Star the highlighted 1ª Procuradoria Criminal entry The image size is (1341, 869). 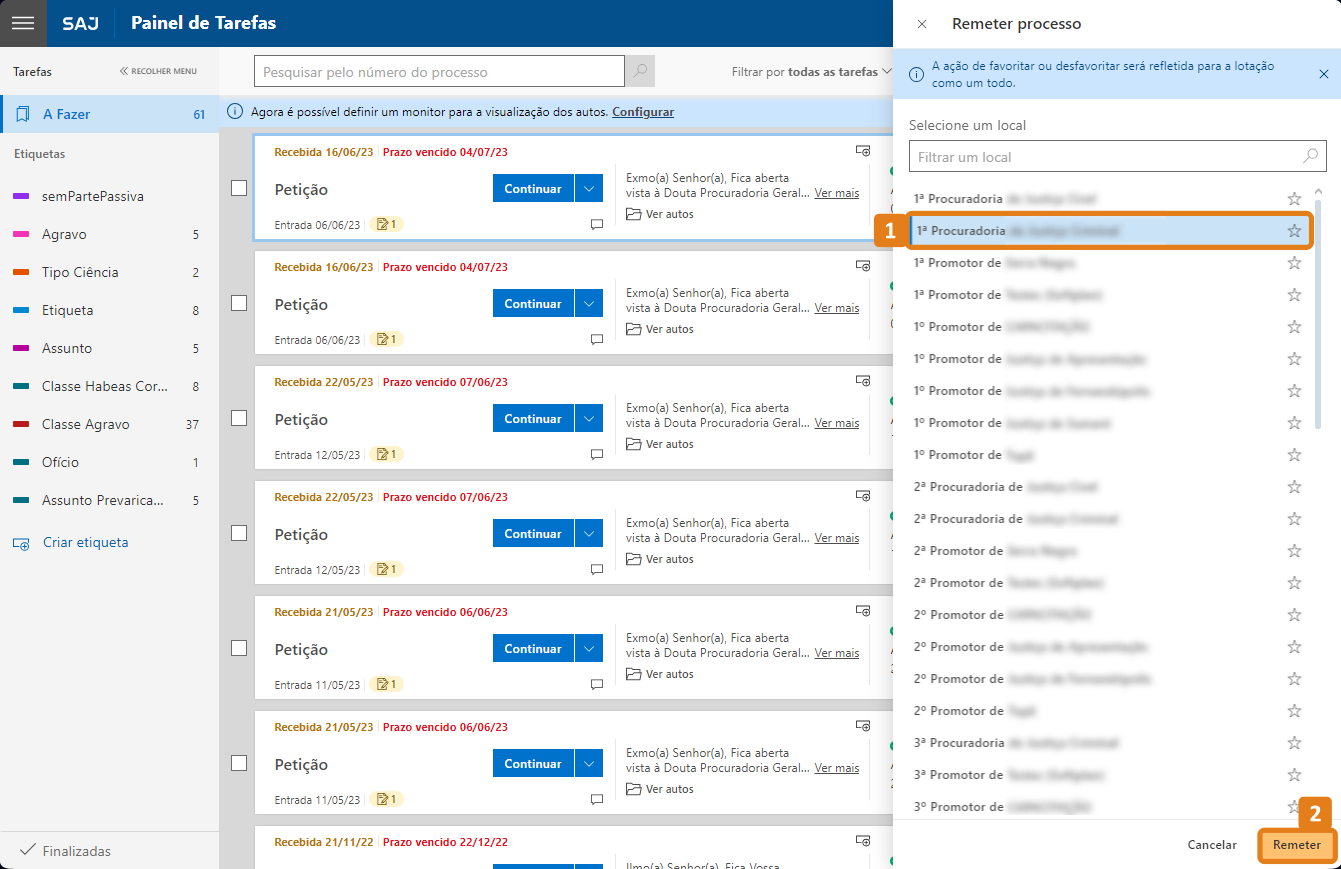pos(1294,231)
